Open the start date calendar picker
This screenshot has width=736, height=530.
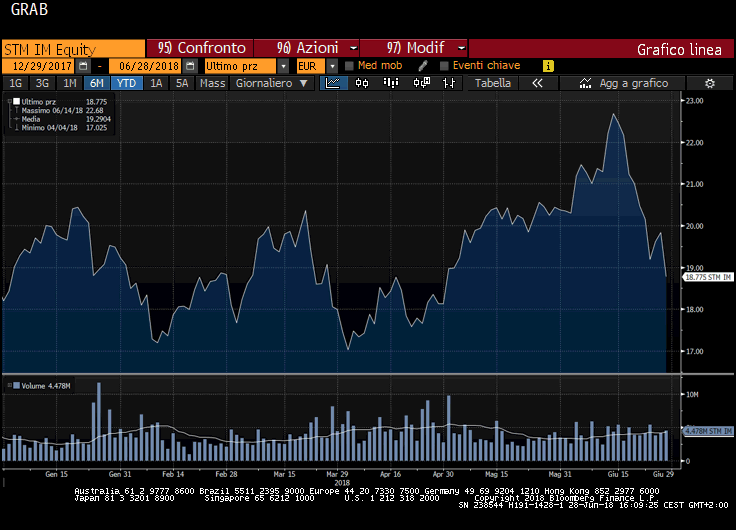point(84,66)
